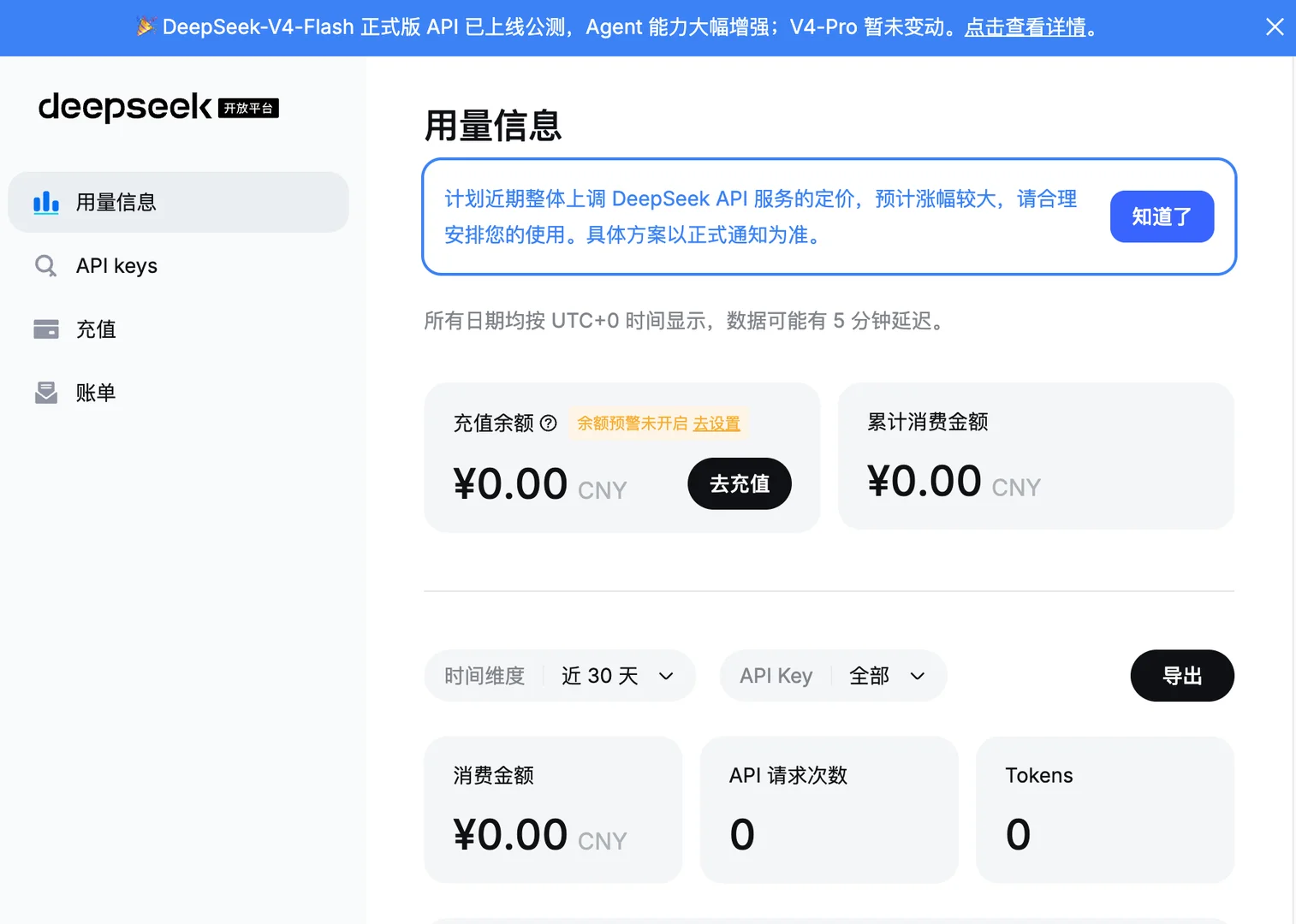Click the deepseek logo
The image size is (1296, 924).
pyautogui.click(x=125, y=107)
